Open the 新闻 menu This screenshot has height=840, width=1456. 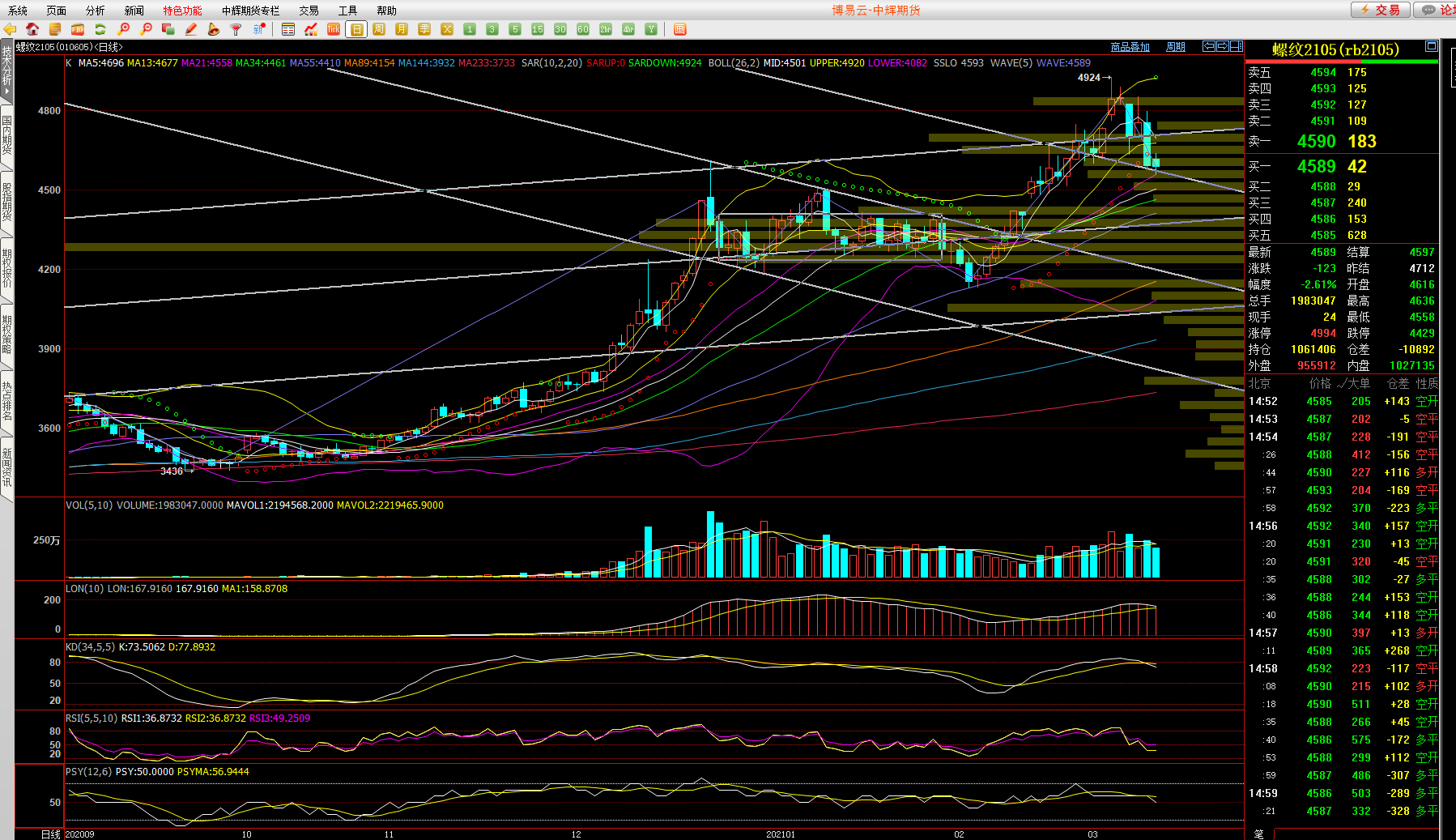coord(134,11)
